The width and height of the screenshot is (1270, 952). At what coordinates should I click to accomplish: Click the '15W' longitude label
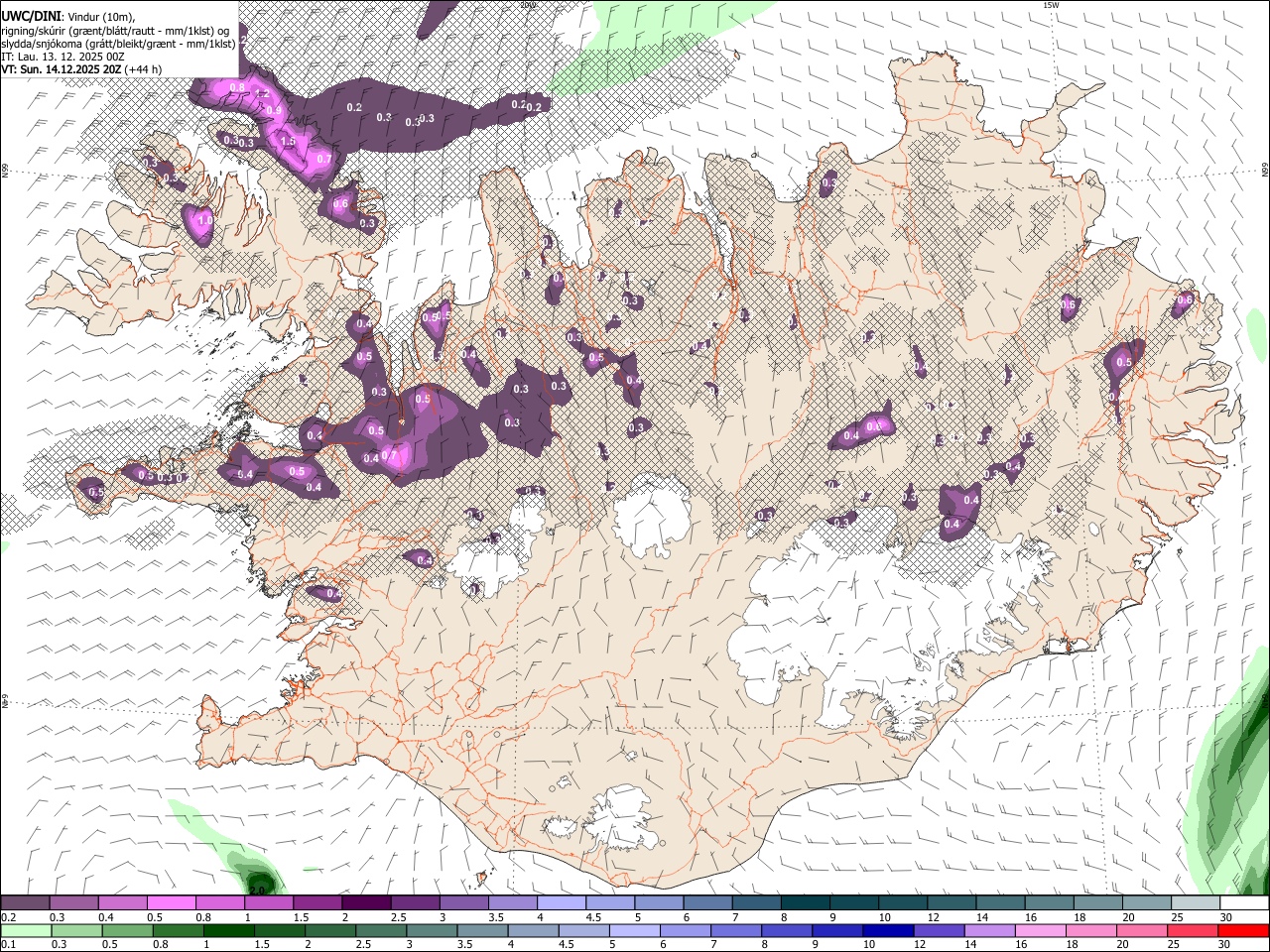(x=1051, y=5)
